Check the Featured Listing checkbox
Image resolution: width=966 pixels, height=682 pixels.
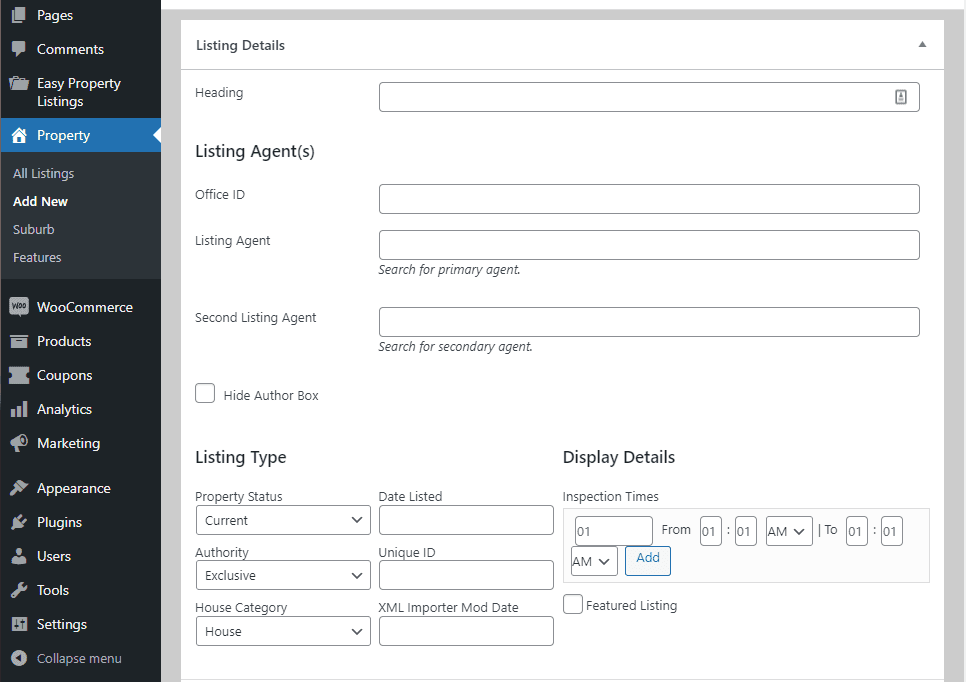[x=572, y=604]
